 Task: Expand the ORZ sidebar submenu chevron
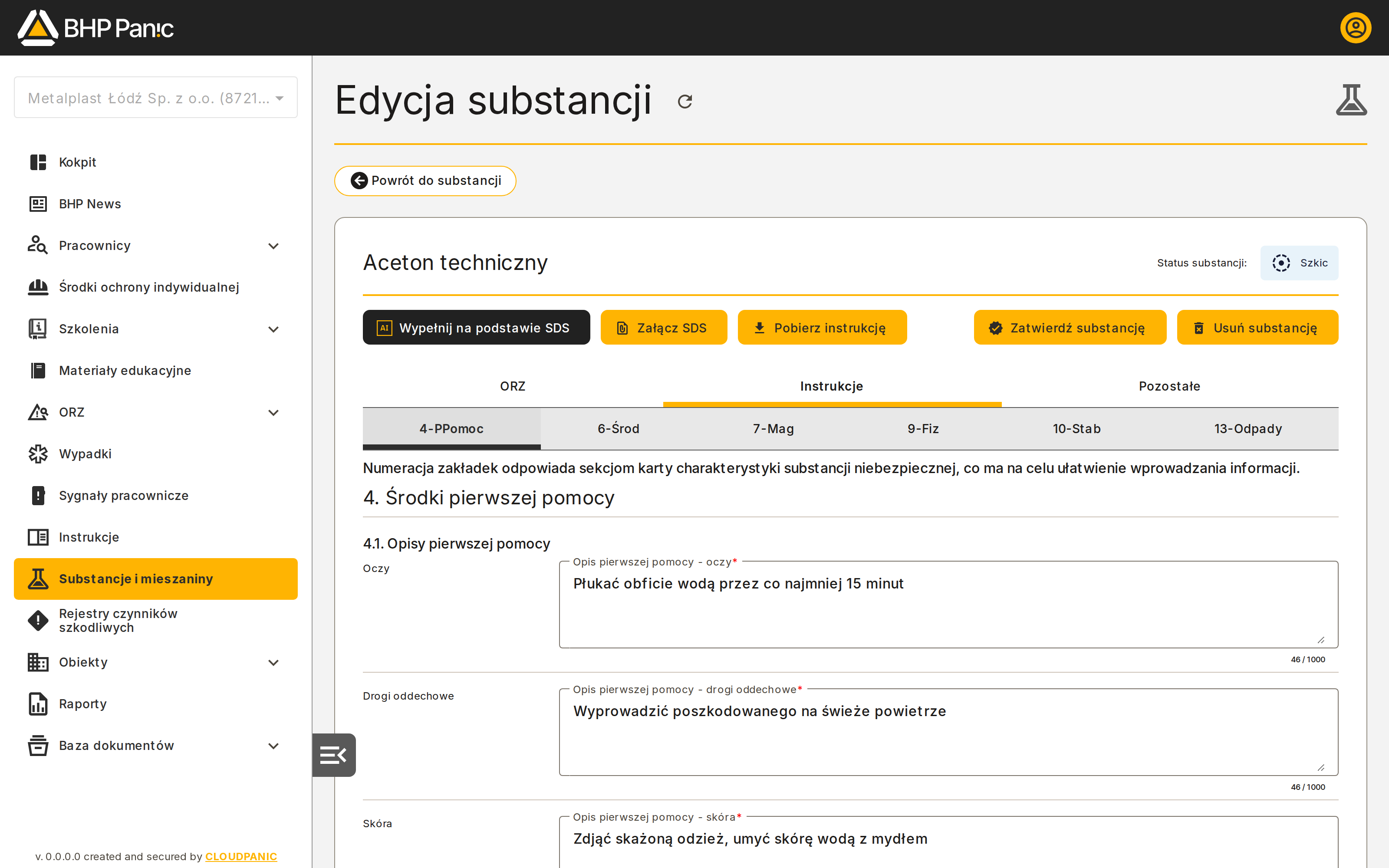(x=274, y=412)
